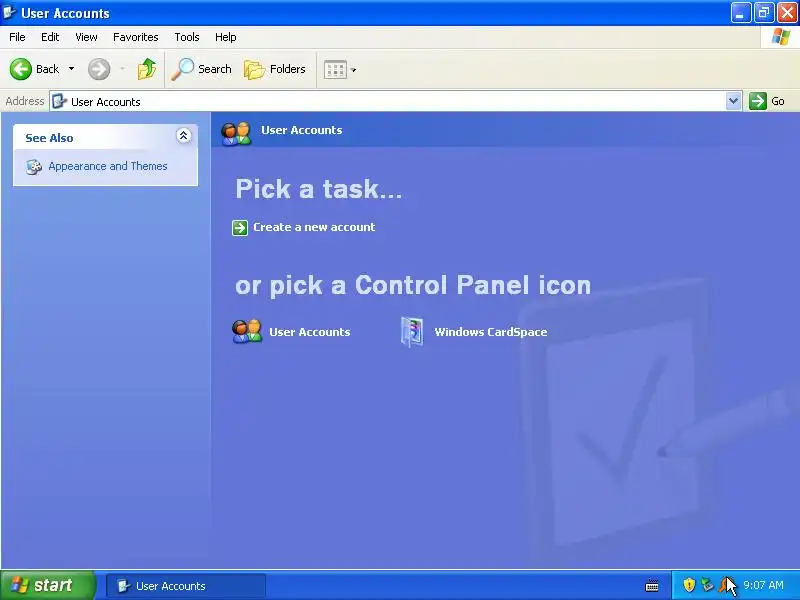Viewport: 800px width, 600px height.
Task: Open Appearance and Themes link
Action: pos(108,166)
